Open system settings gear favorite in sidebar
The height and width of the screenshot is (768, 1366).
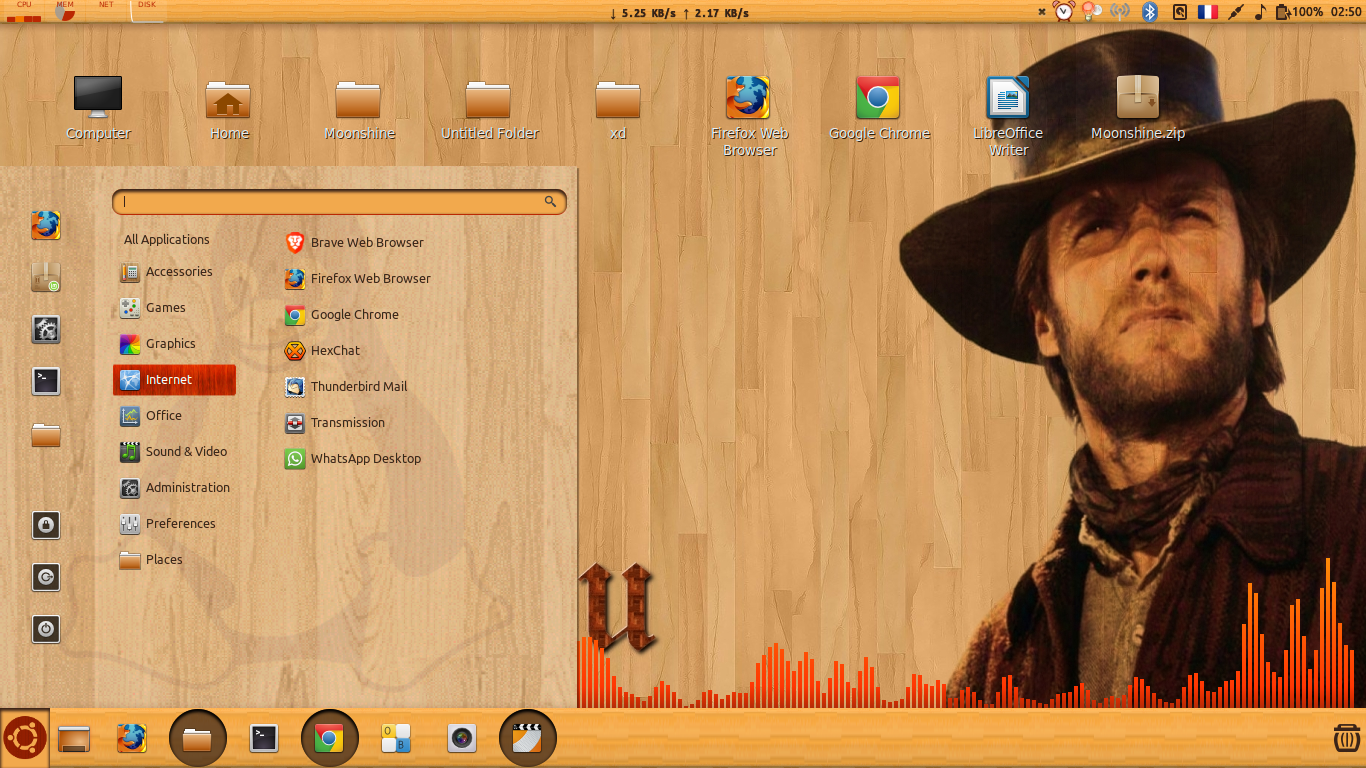[46, 329]
